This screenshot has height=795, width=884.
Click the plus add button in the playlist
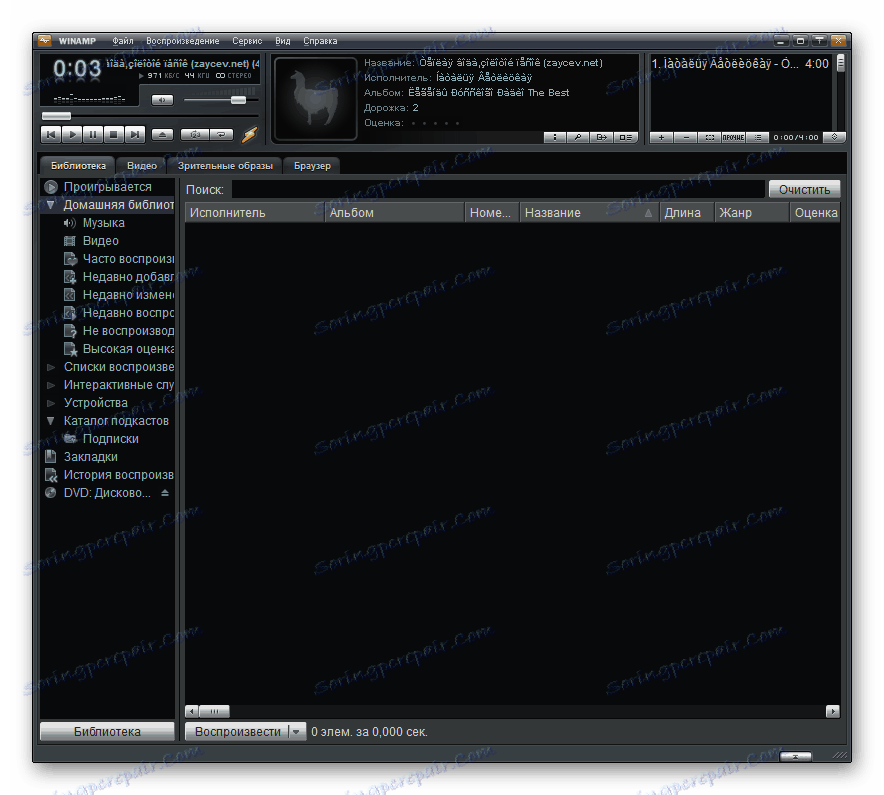(x=661, y=137)
